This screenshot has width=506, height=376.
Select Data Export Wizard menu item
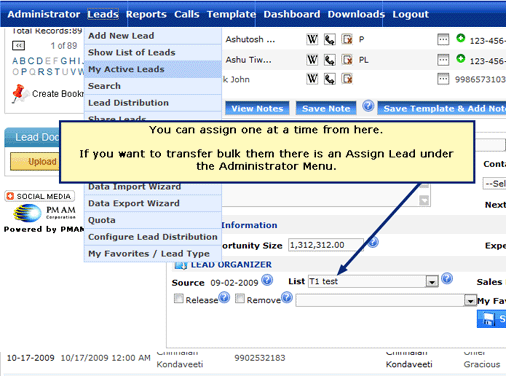click(x=153, y=203)
